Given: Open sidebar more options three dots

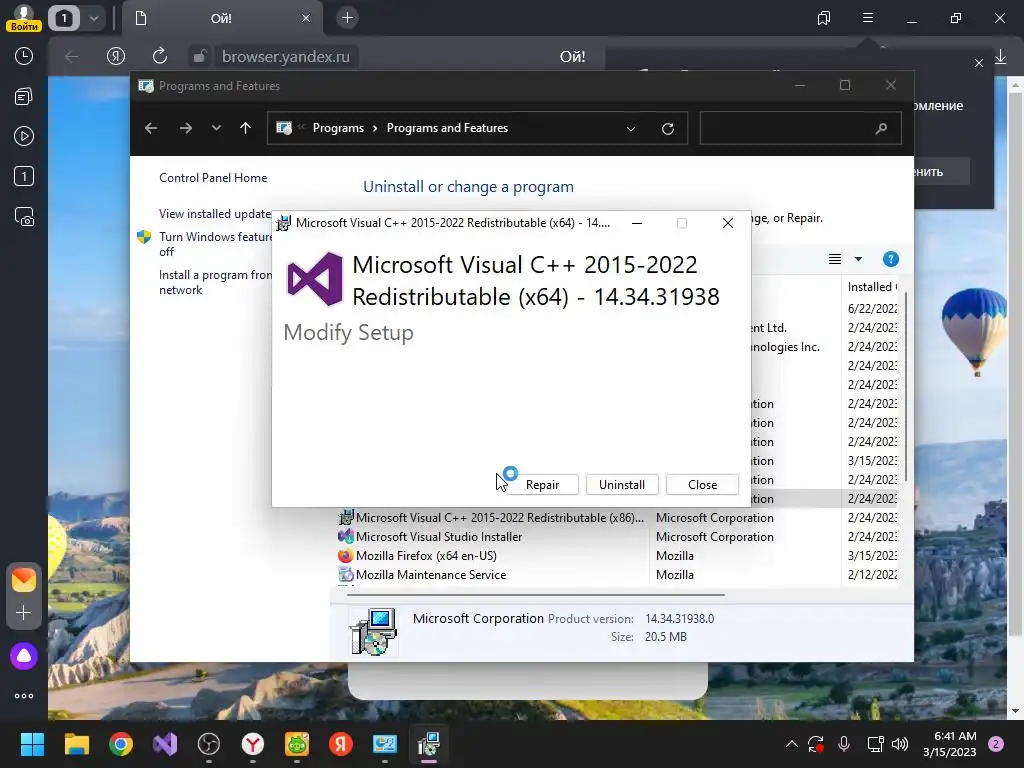Looking at the screenshot, I should click(x=24, y=696).
